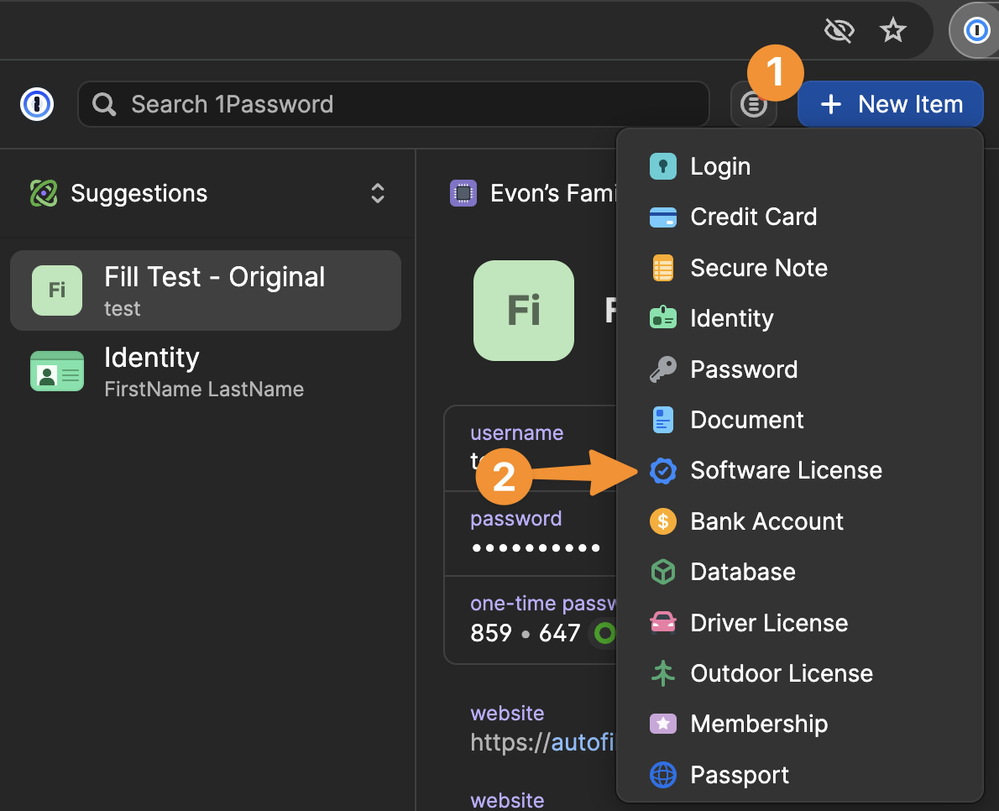Click in the Search 1Password field

pos(400,104)
